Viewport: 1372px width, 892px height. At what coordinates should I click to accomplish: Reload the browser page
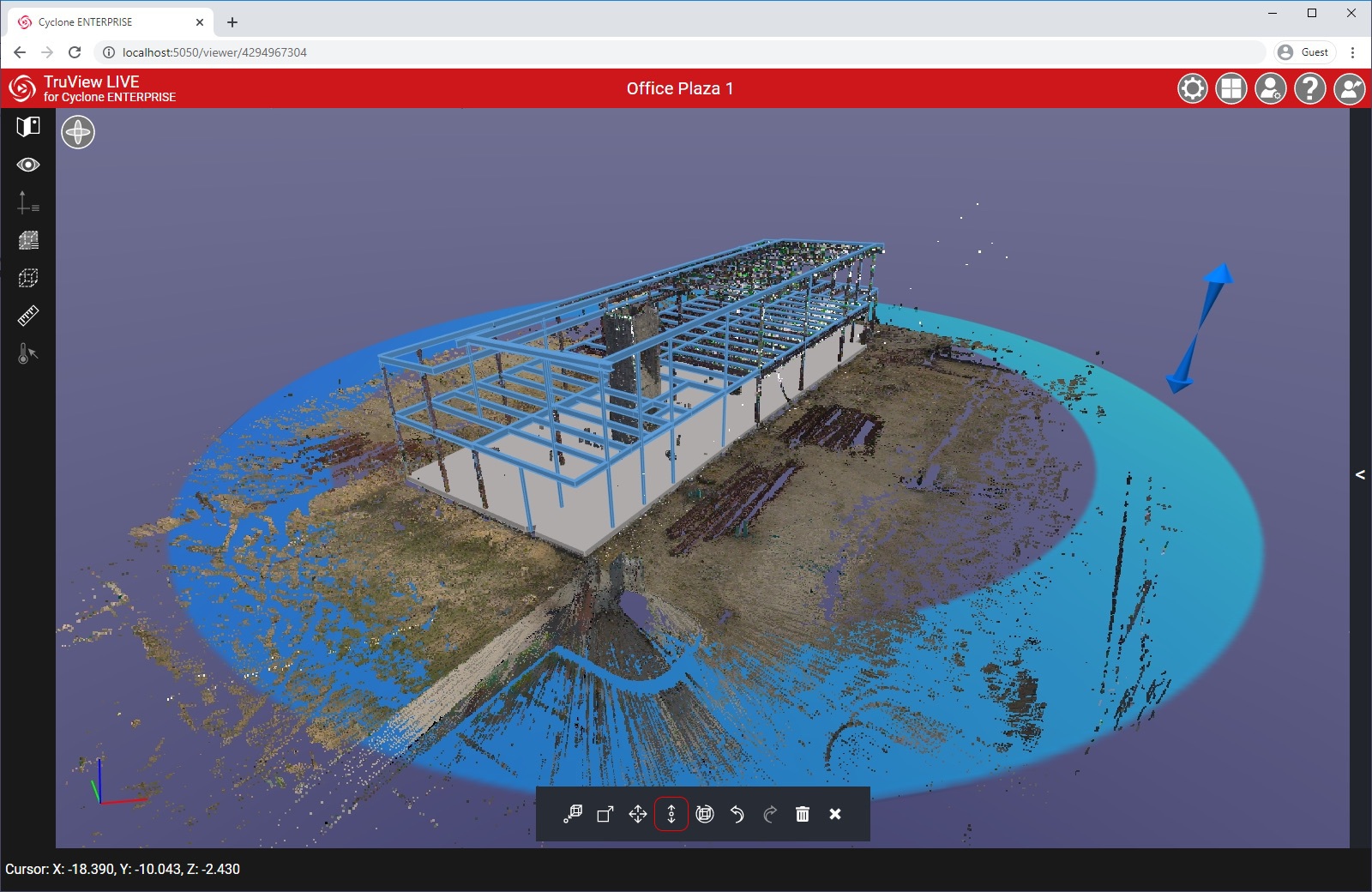tap(75, 52)
